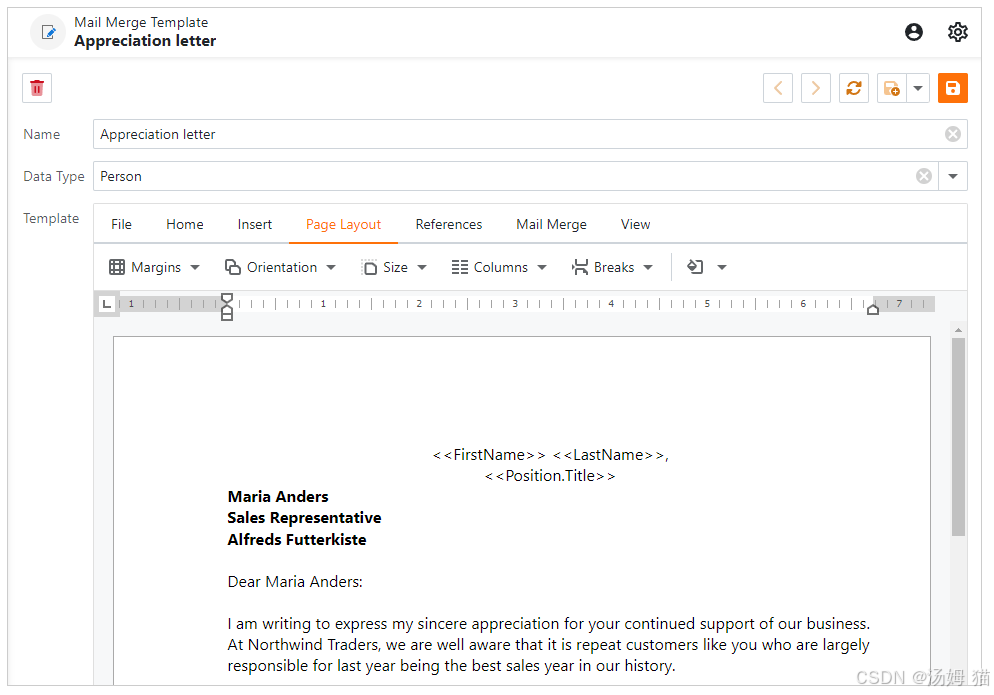
Task: Open the Breaks dropdown
Action: (612, 267)
